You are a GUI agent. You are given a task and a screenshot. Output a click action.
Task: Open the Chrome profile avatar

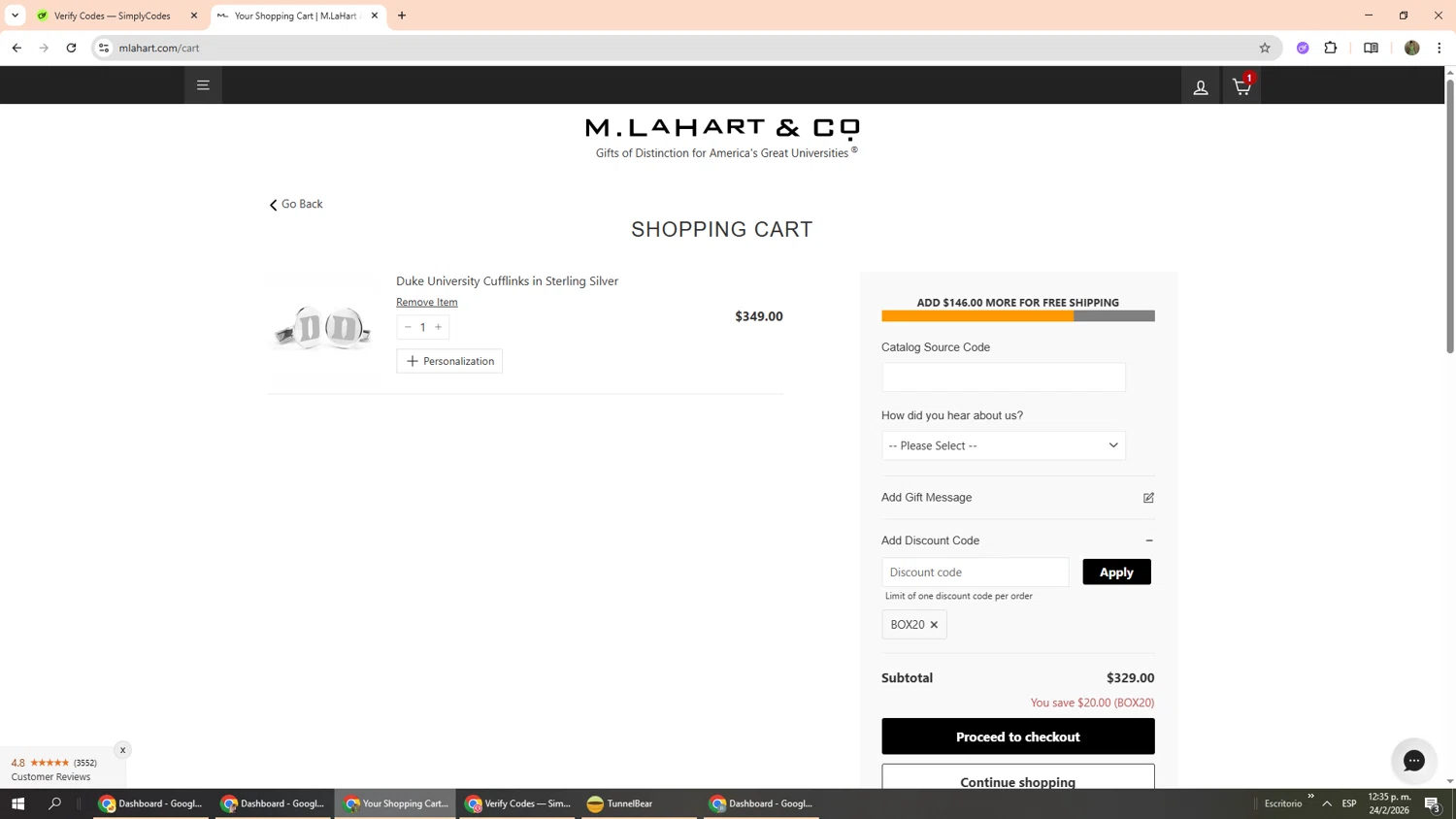click(1411, 48)
